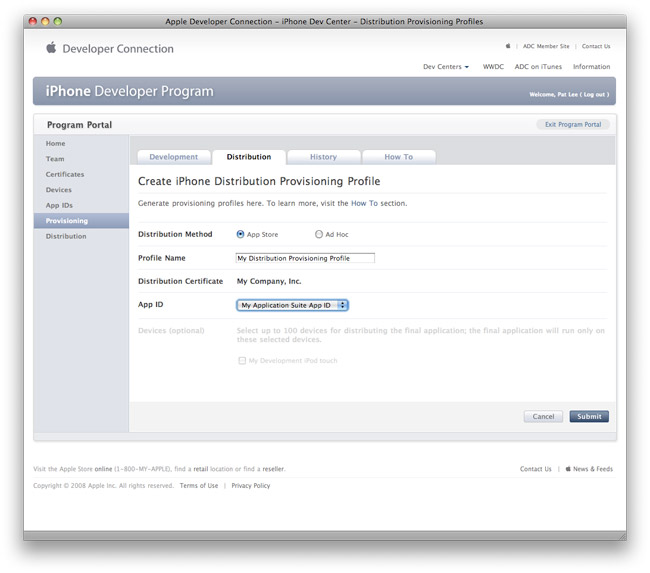Switch to the Development tab
The height and width of the screenshot is (573, 650).
coord(174,157)
